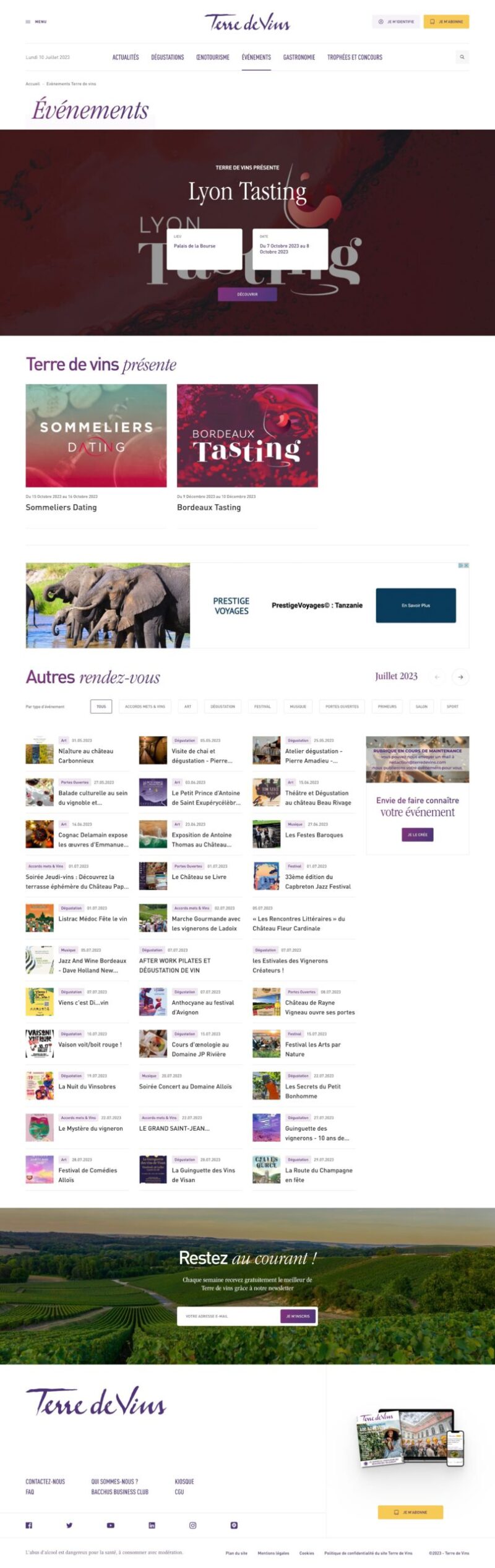Close the PrestigeVoyages ad via corner icon

click(467, 565)
